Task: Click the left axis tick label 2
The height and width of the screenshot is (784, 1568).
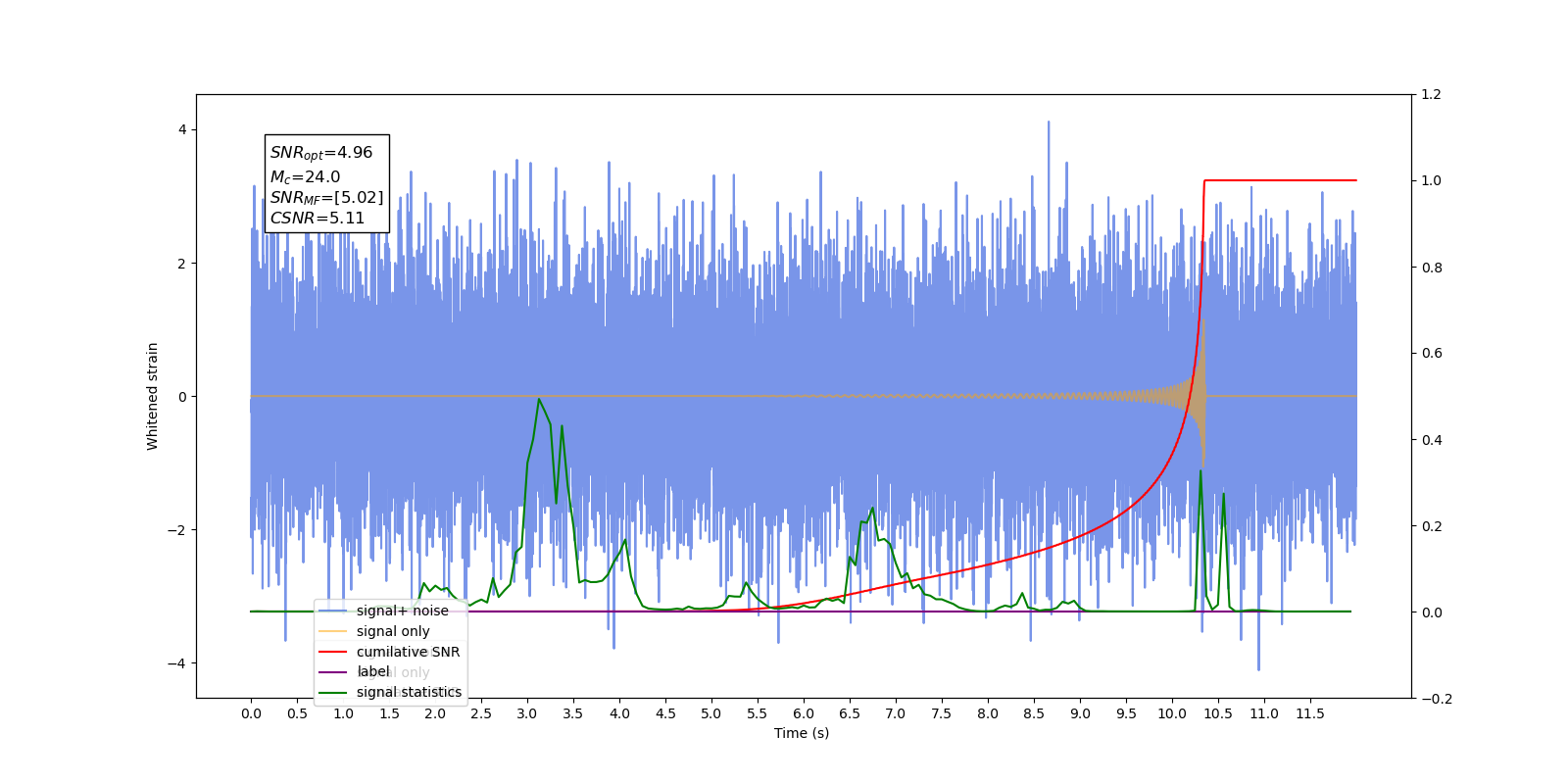Action: (182, 264)
